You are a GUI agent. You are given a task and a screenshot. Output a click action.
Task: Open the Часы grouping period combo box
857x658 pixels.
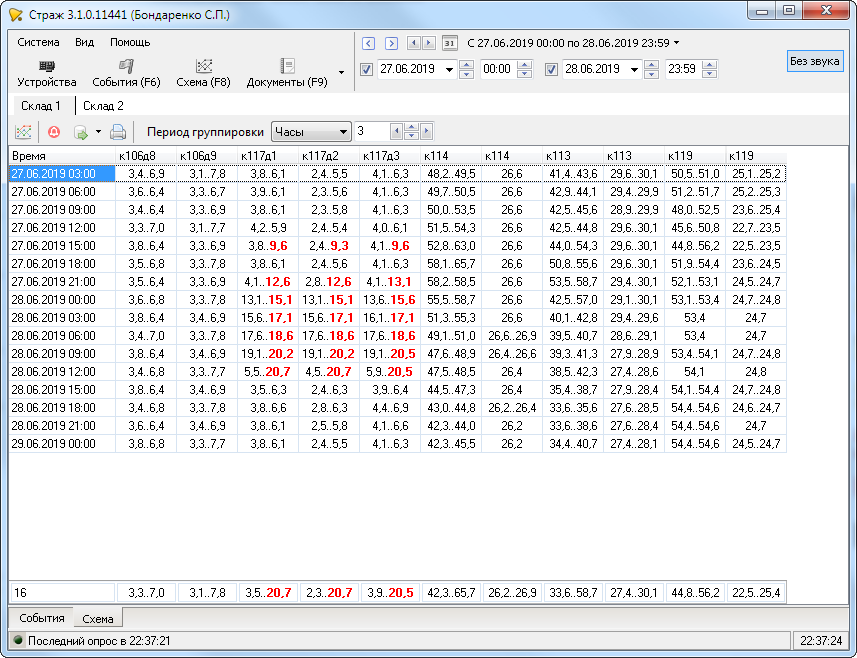[311, 132]
